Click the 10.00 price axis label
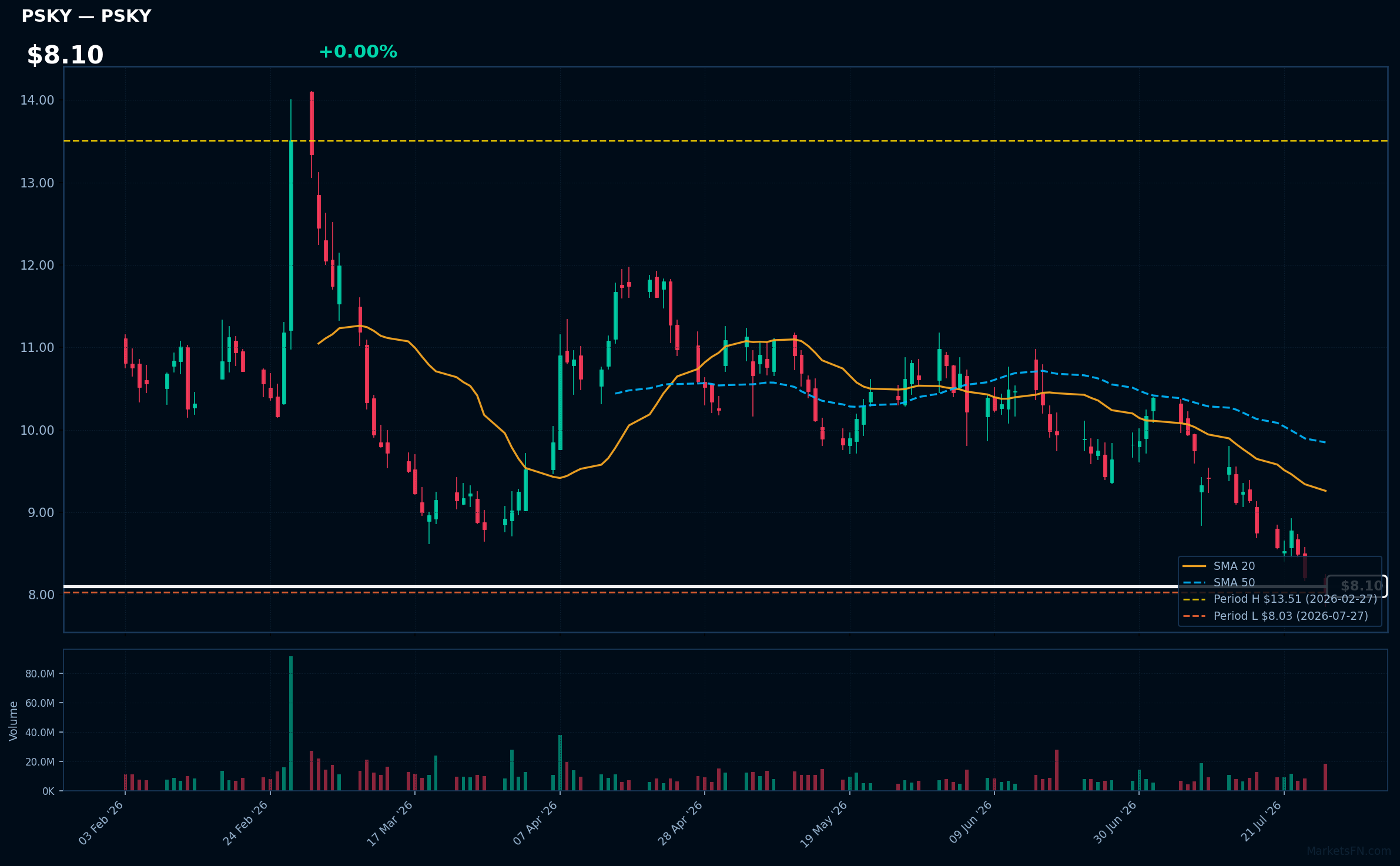Screen dimensions: 1400x866 pyautogui.click(x=37, y=430)
